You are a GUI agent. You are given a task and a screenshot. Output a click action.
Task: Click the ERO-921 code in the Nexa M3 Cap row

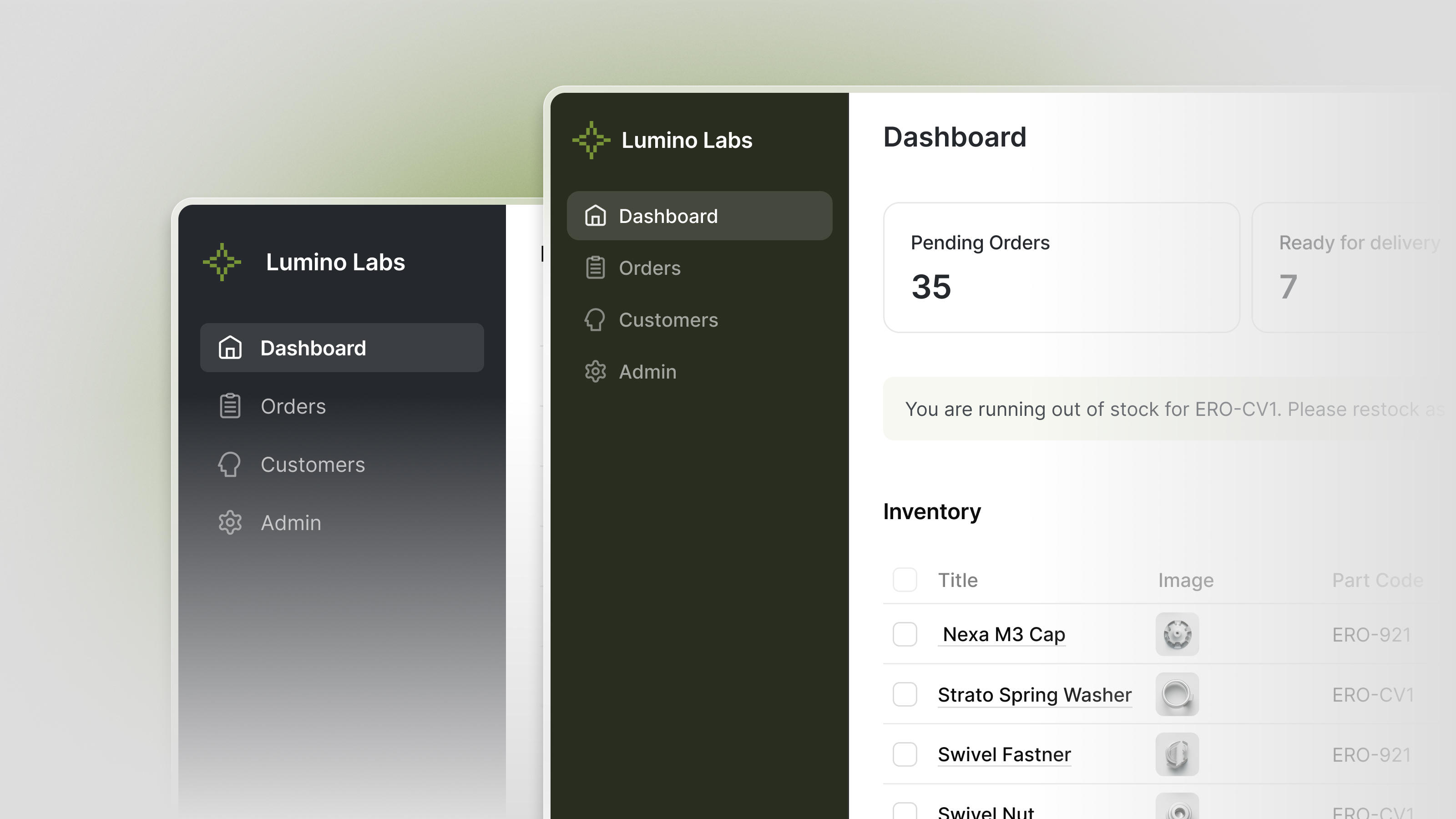coord(1372,635)
